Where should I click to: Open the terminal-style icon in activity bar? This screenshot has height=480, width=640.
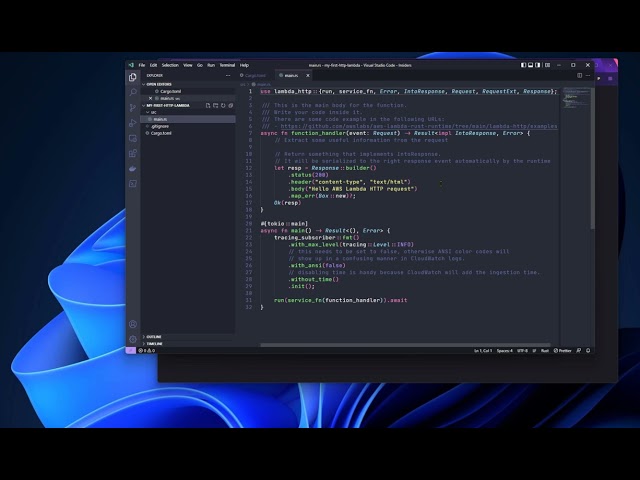click(x=133, y=184)
